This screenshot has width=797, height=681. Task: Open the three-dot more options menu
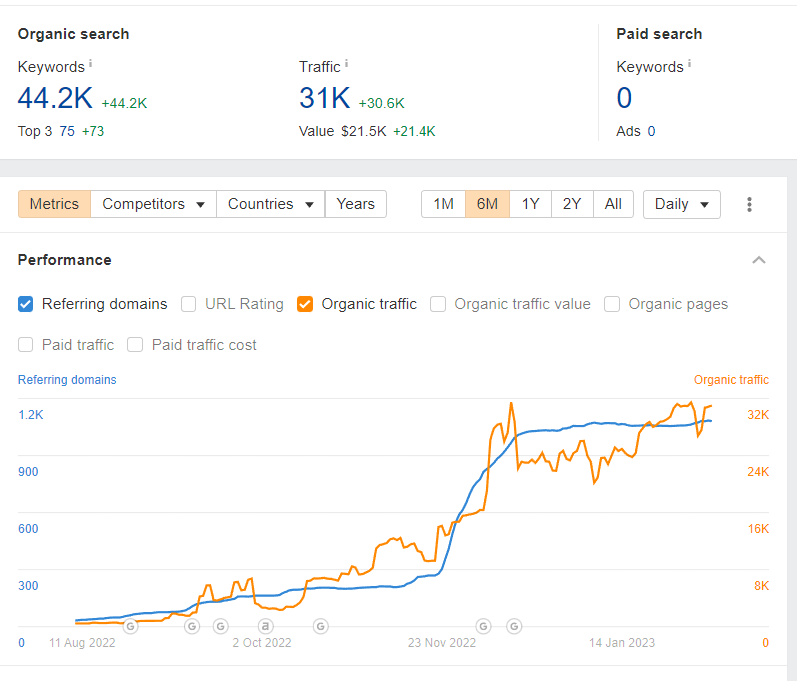click(x=749, y=204)
